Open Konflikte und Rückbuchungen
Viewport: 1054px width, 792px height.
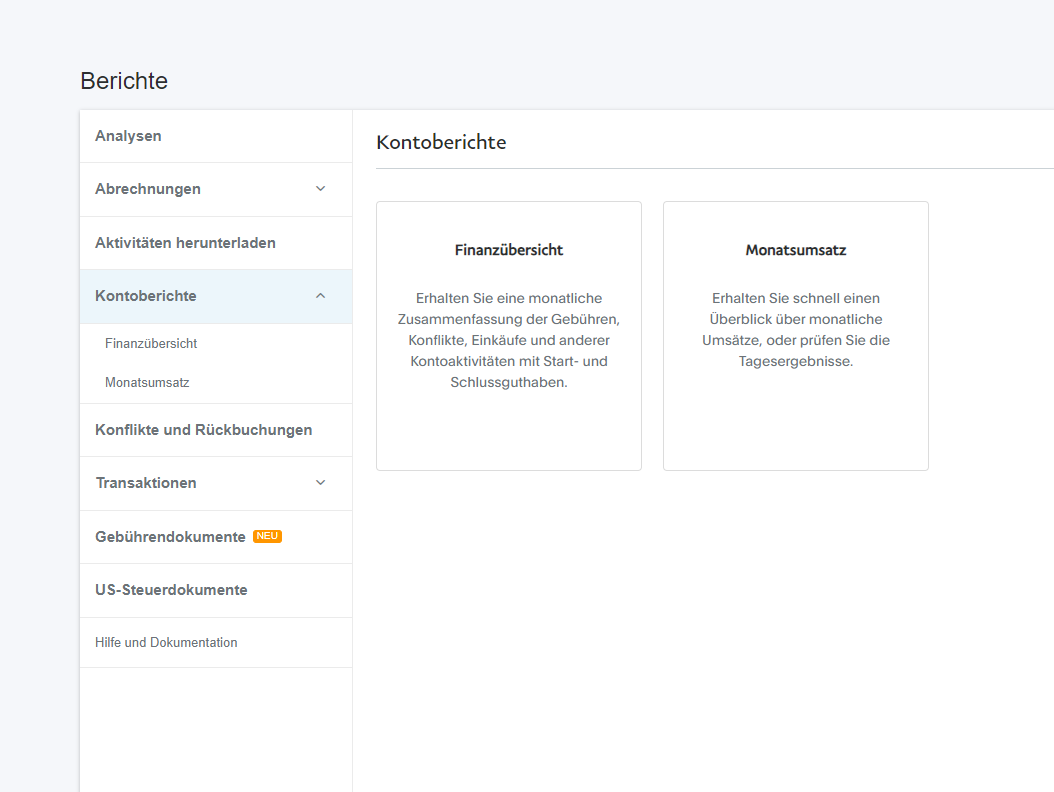[x=203, y=430]
